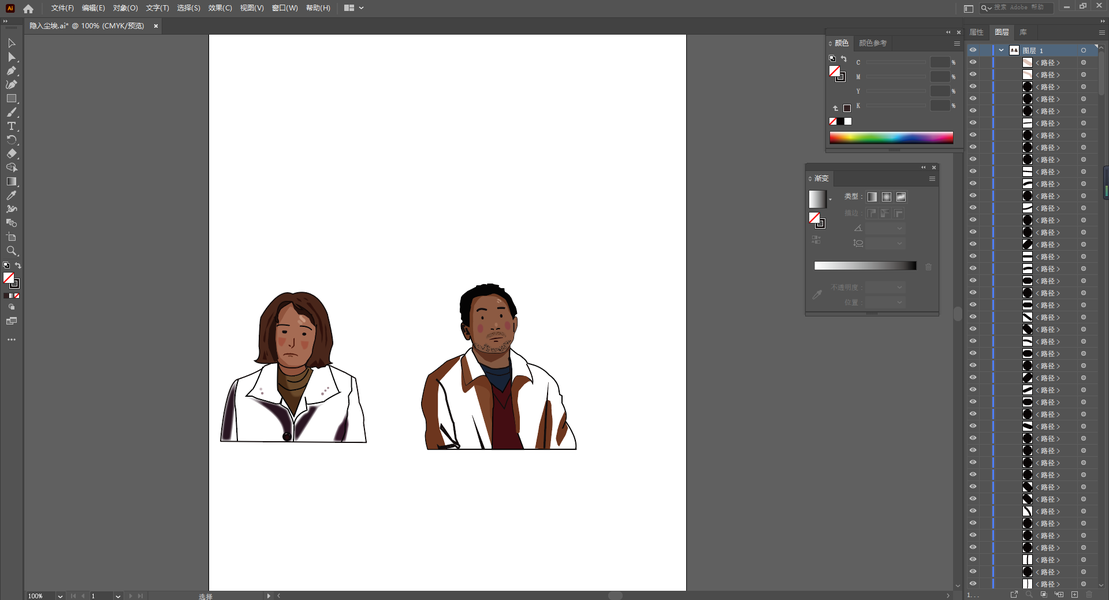1109x600 pixels.
Task: Collapse the 渐变 panel with double-arrow button
Action: [923, 168]
